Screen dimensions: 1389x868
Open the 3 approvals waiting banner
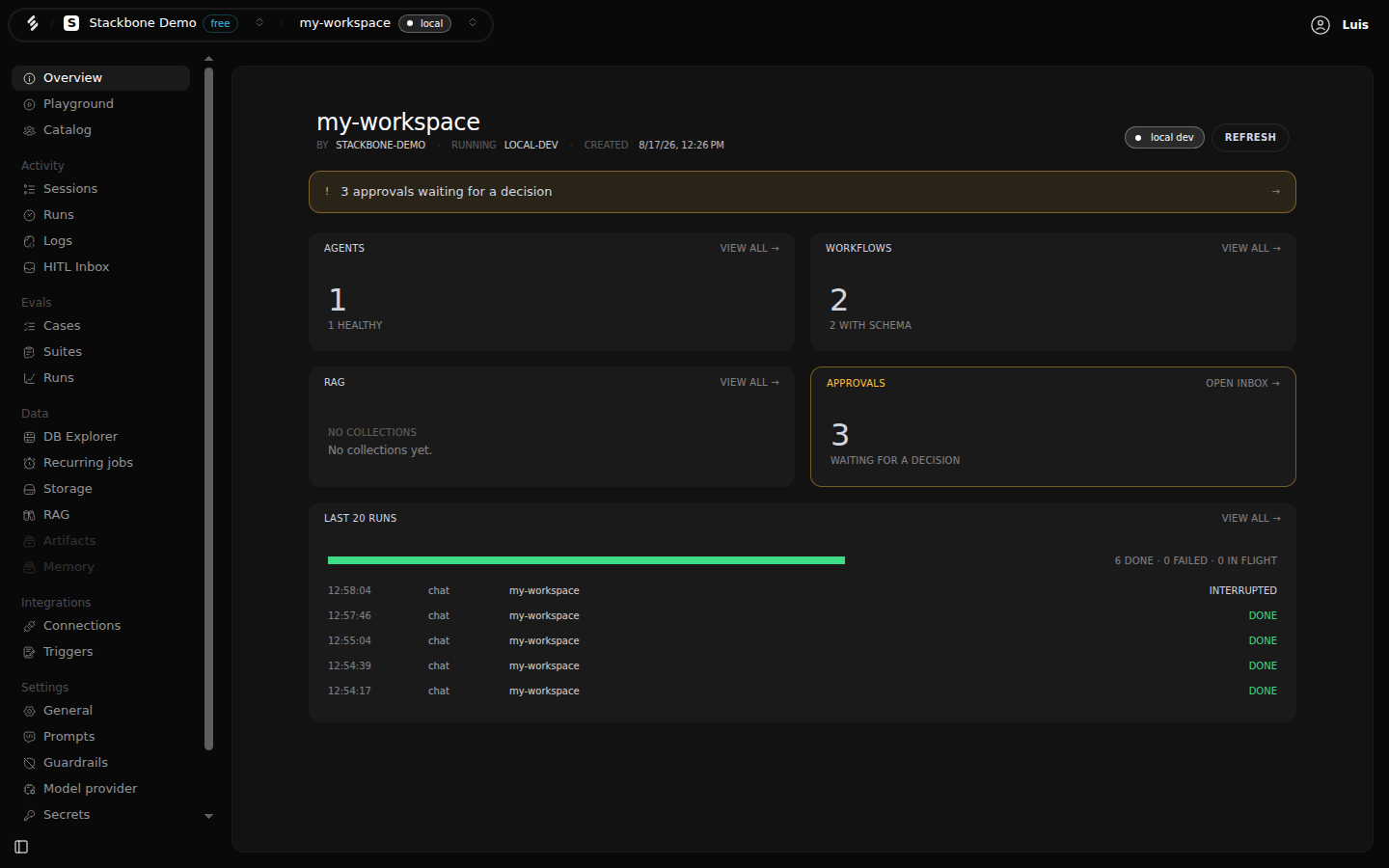tap(802, 192)
